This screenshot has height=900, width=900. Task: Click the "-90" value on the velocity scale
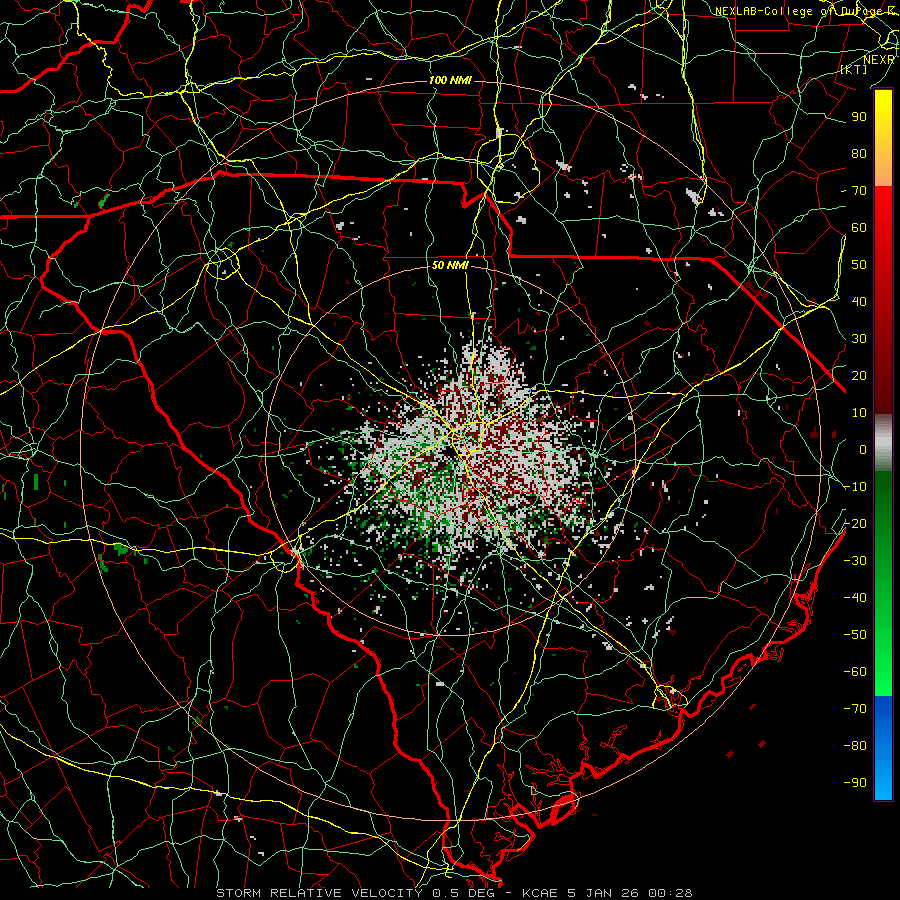pyautogui.click(x=855, y=783)
